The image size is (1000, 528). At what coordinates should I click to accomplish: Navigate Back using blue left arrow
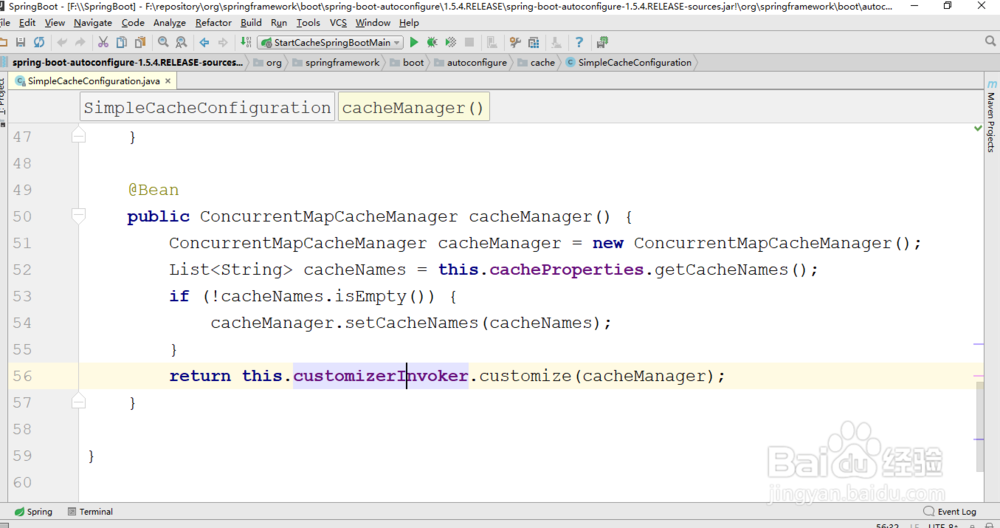204,42
